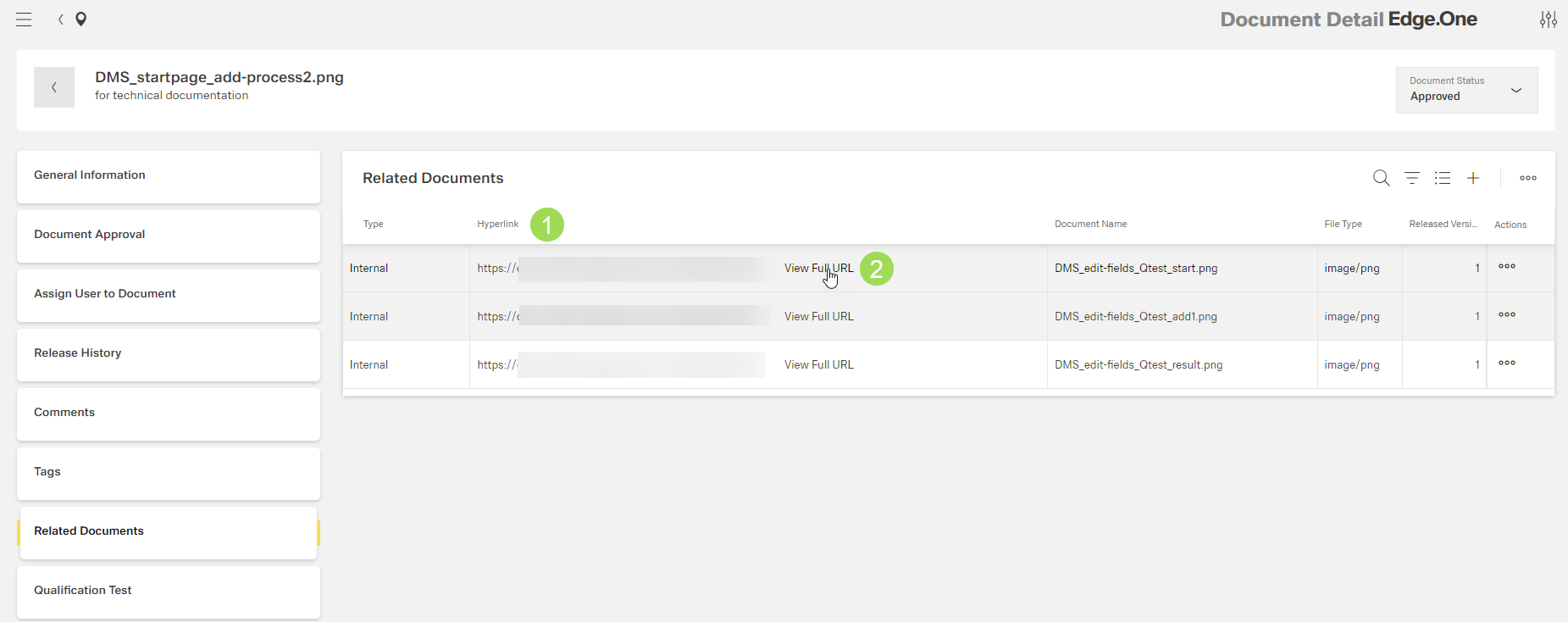
Task: Open the filter icon in Related Documents
Action: (1412, 178)
